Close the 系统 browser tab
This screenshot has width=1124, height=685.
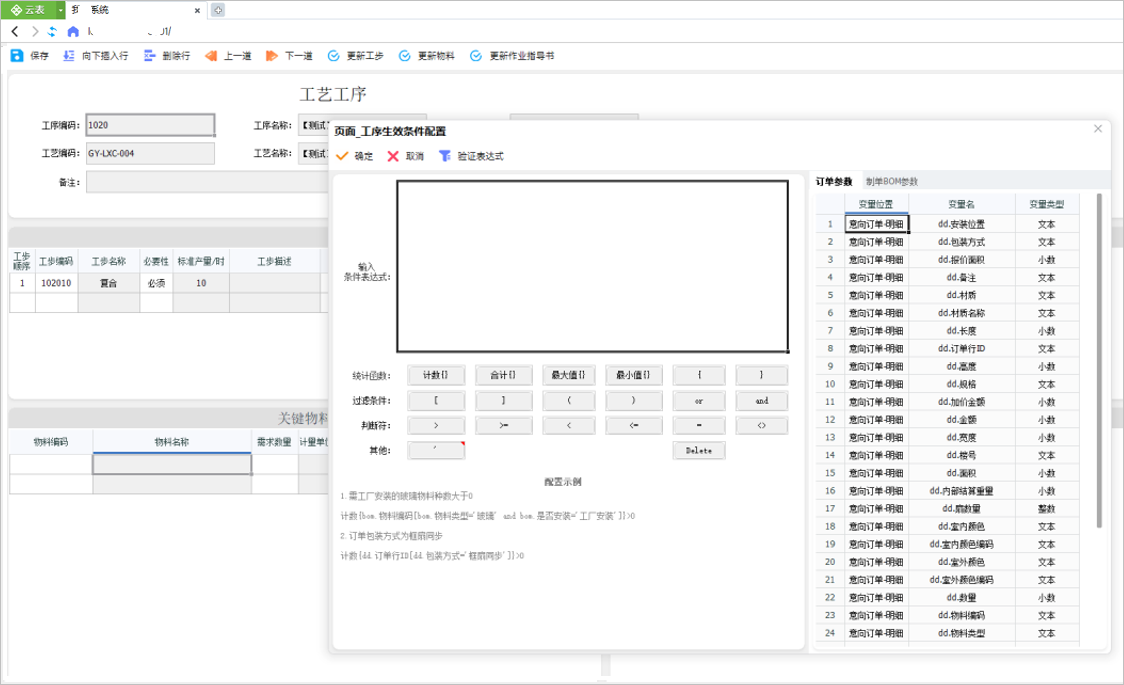pos(197,10)
